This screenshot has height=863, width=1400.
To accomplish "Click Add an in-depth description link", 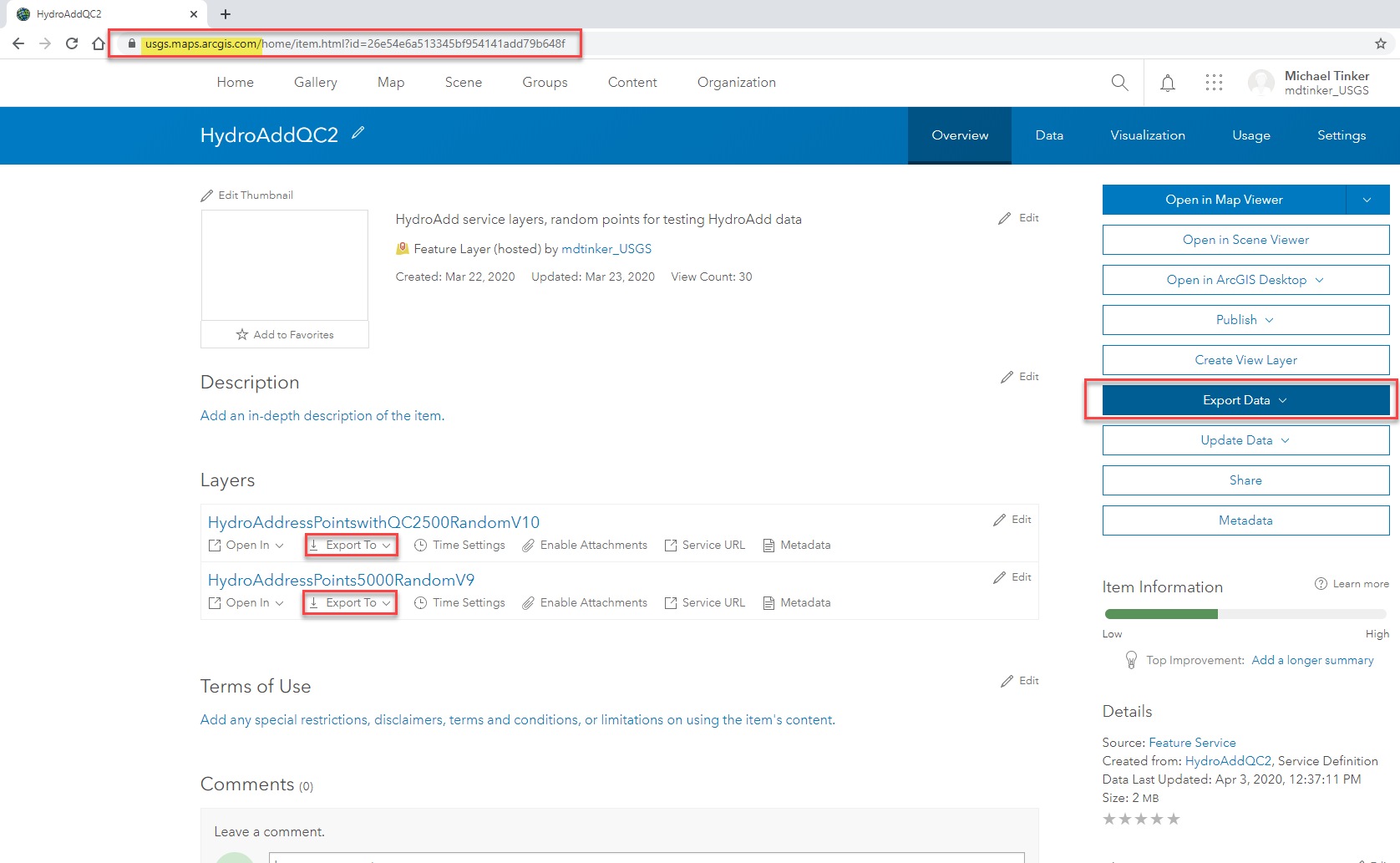I will [x=322, y=415].
